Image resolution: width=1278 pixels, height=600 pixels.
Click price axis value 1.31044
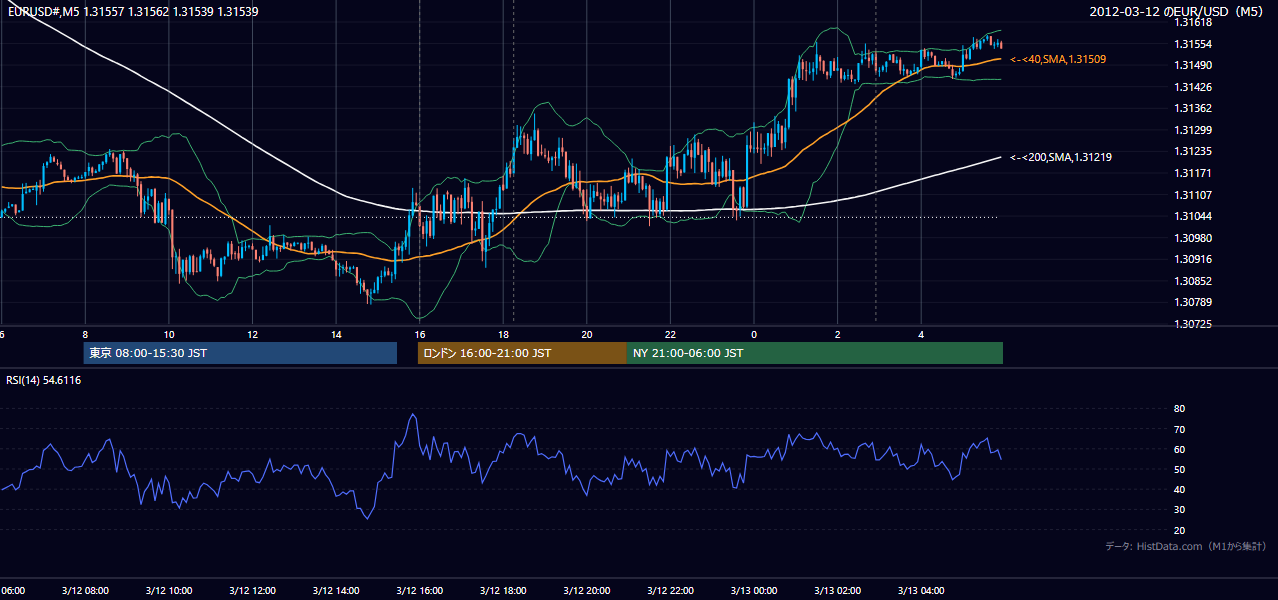point(1192,216)
